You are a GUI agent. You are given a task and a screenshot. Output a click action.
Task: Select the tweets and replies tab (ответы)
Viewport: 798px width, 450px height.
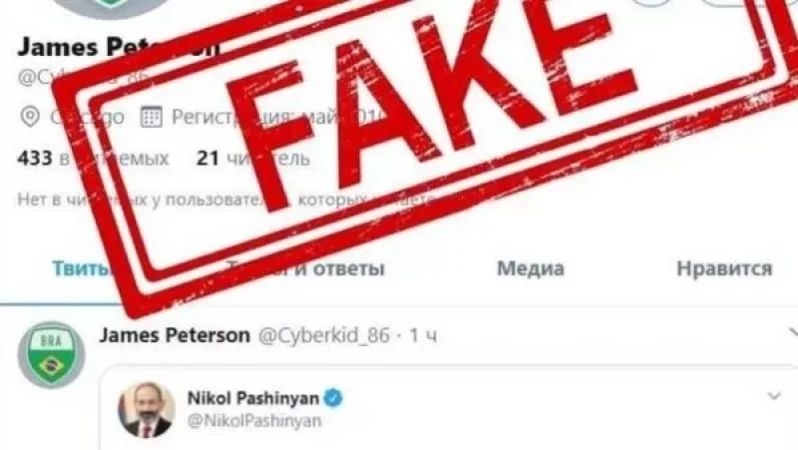click(305, 268)
